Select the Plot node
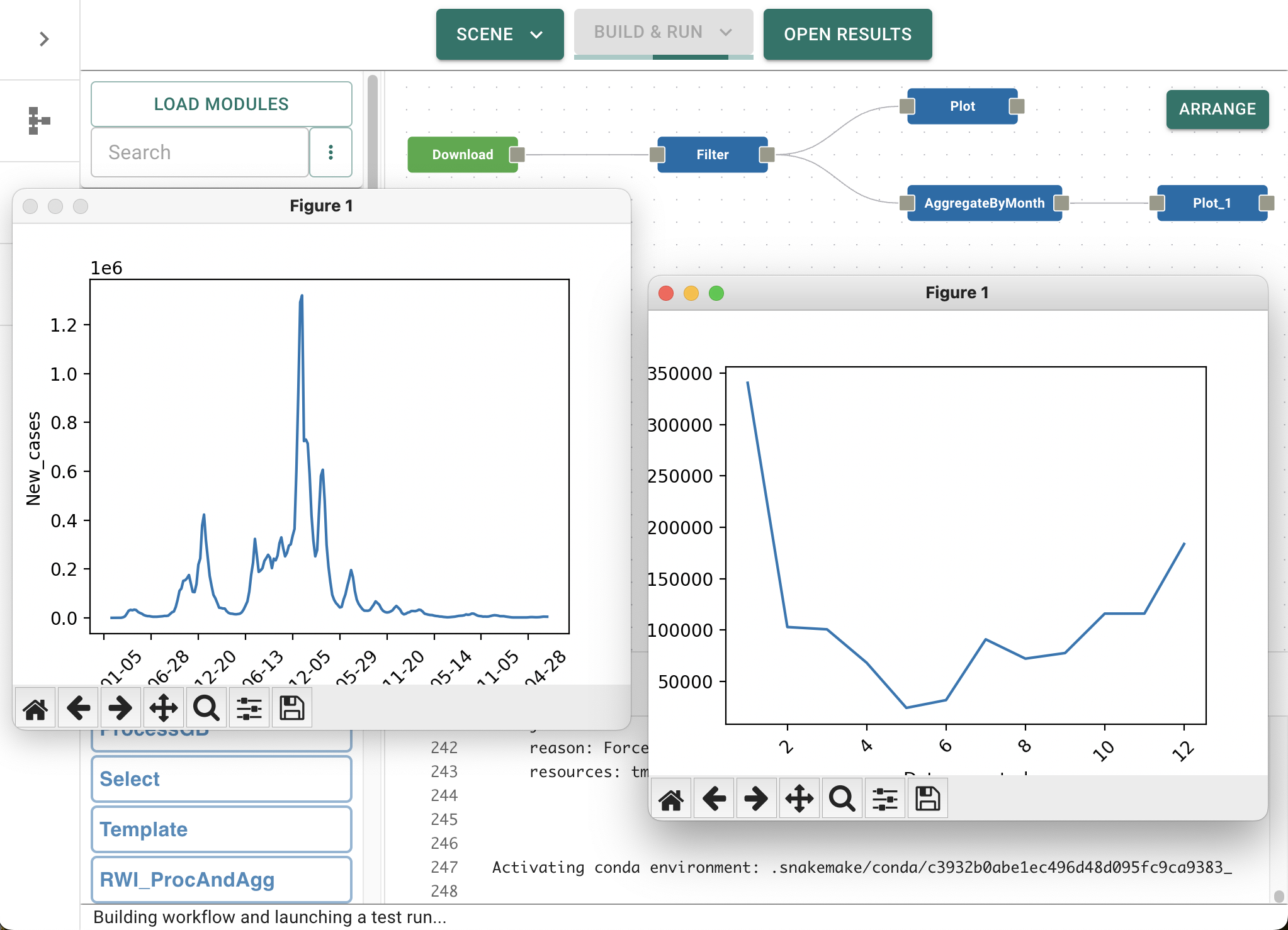Viewport: 1288px width, 930px height. point(962,106)
